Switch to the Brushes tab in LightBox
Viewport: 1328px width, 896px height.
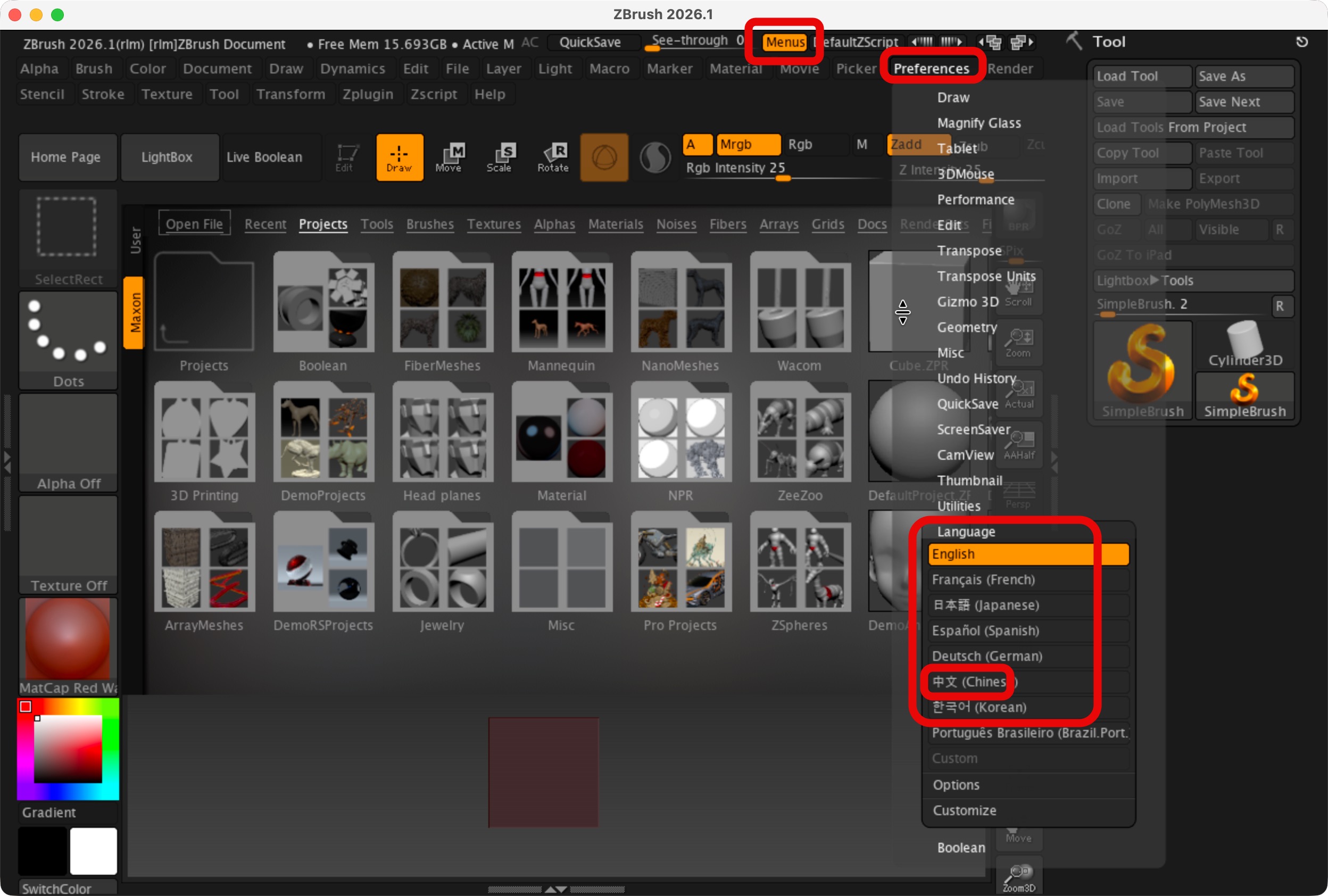(x=430, y=224)
